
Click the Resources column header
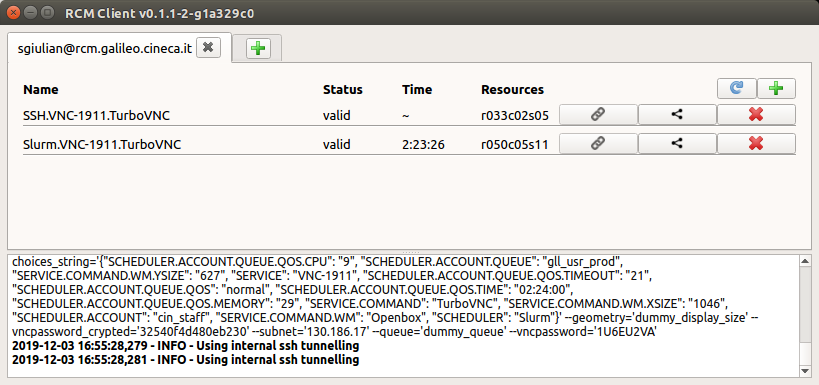[512, 90]
